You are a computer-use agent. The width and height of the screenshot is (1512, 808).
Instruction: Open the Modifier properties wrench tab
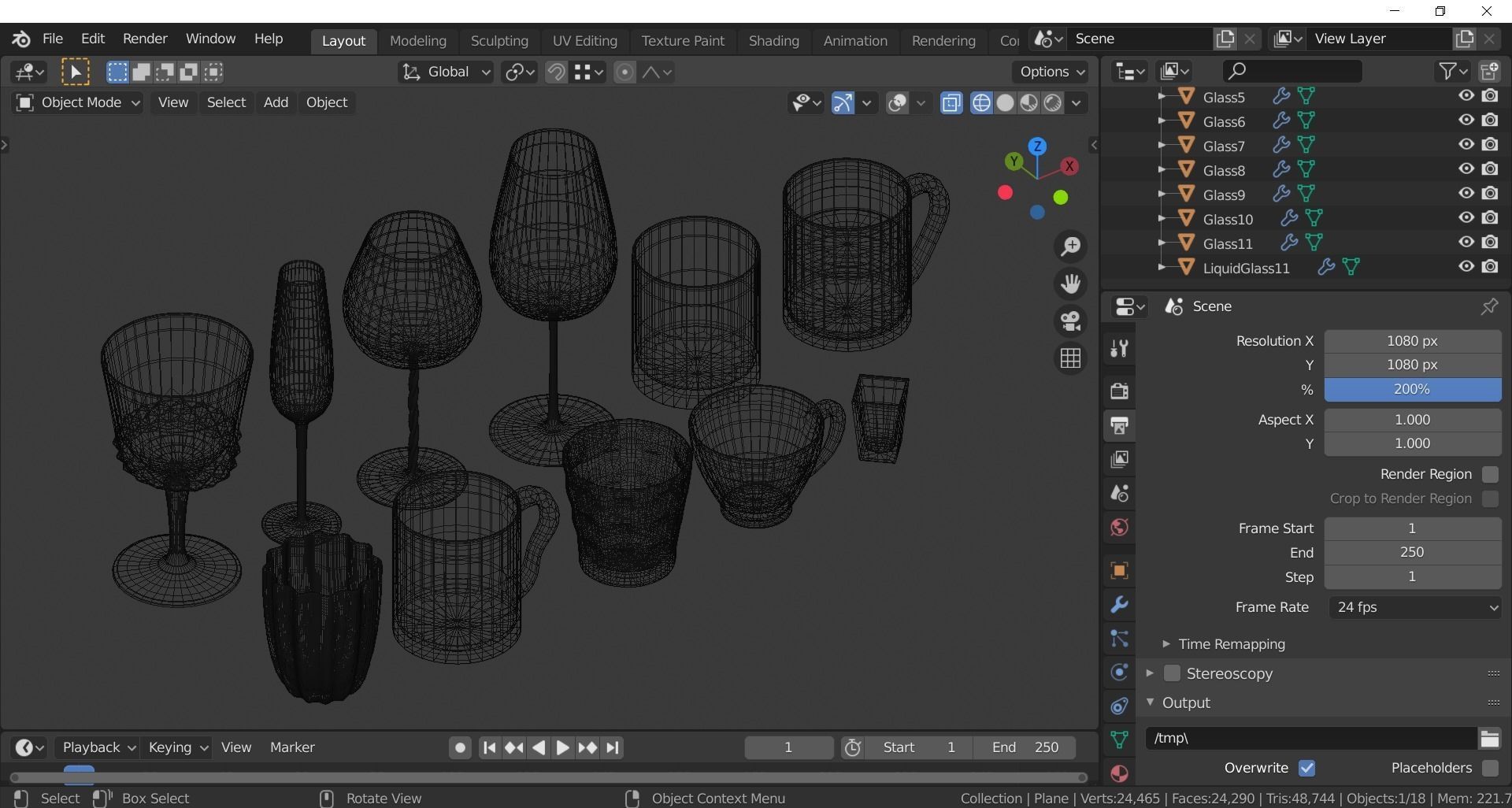click(1119, 604)
